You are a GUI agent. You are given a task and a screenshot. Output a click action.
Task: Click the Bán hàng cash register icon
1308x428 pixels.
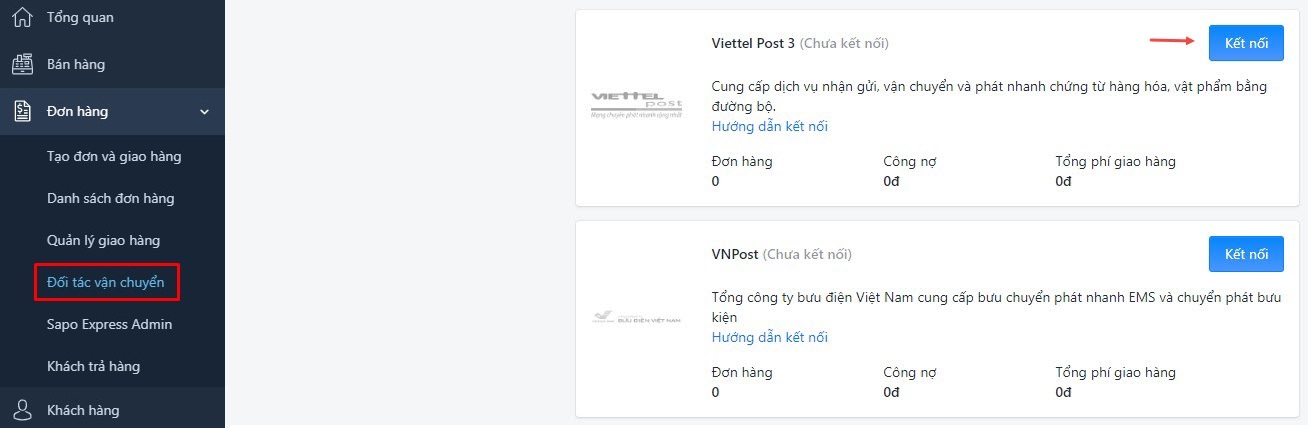(21, 64)
